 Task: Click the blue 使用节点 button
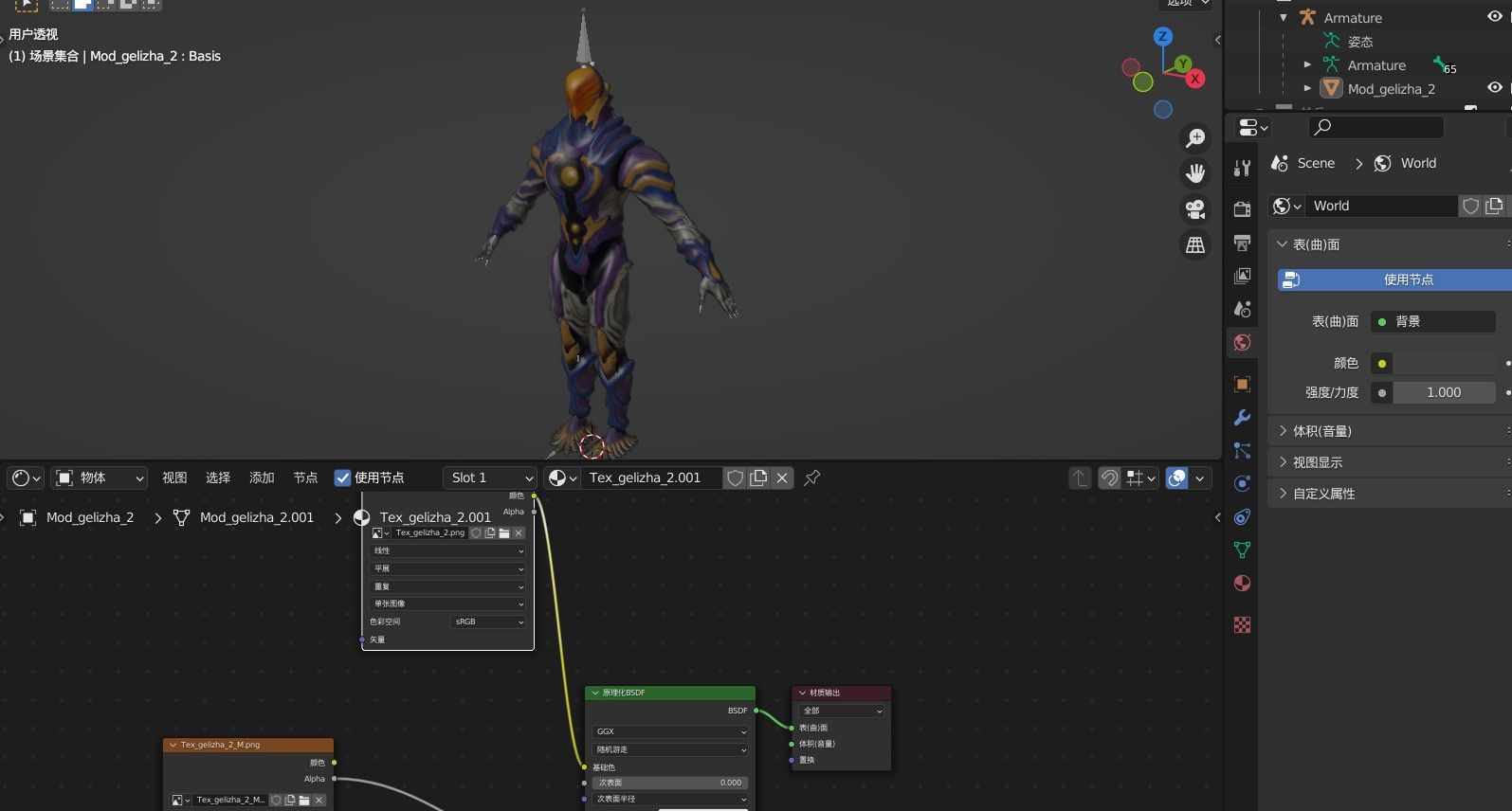(x=1395, y=279)
